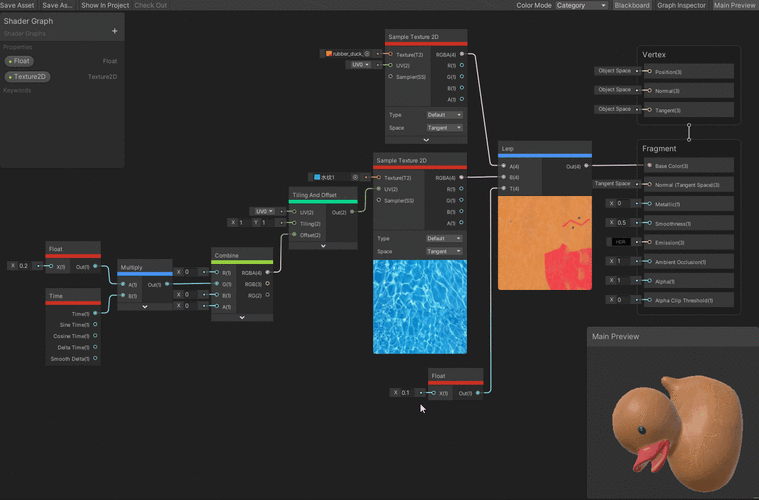The image size is (759, 500).
Task: Click Lerp node orange preview image
Action: (545, 243)
